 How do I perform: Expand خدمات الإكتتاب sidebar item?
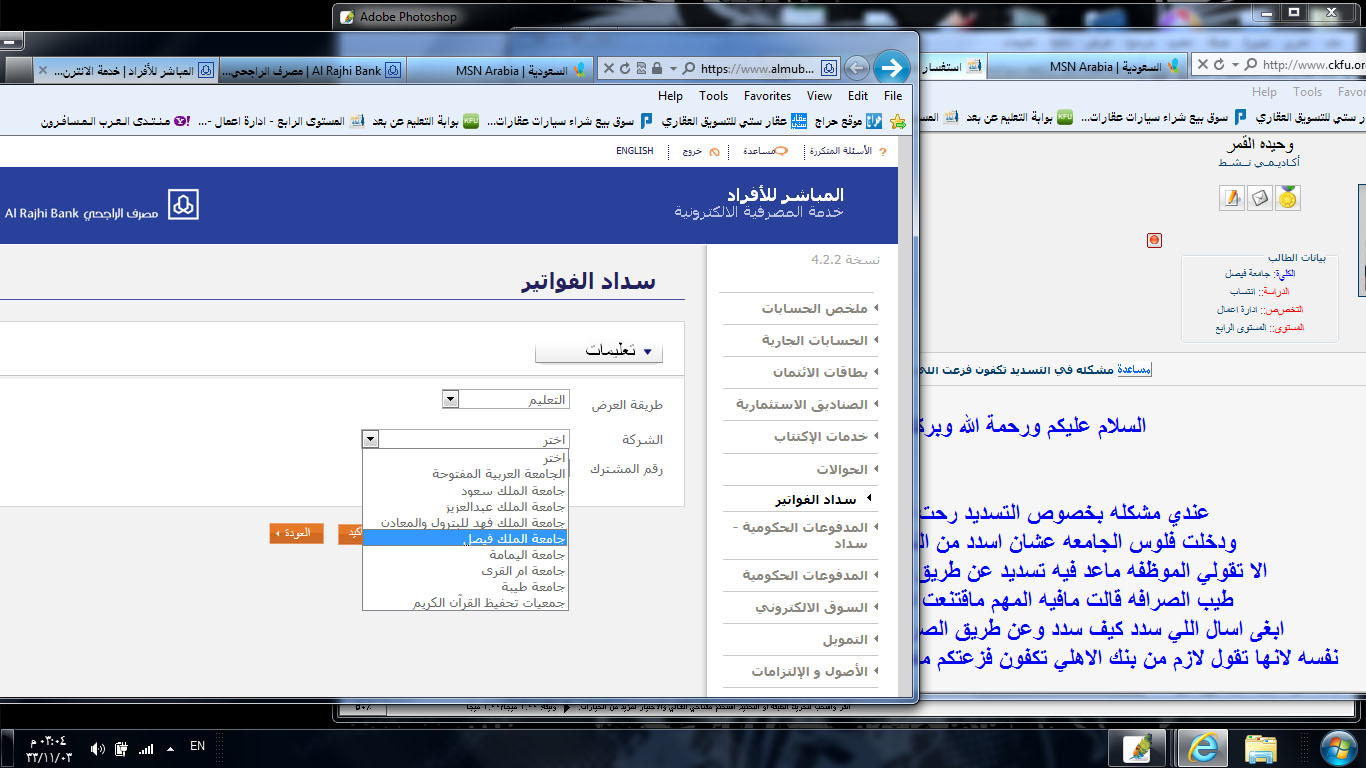825,436
